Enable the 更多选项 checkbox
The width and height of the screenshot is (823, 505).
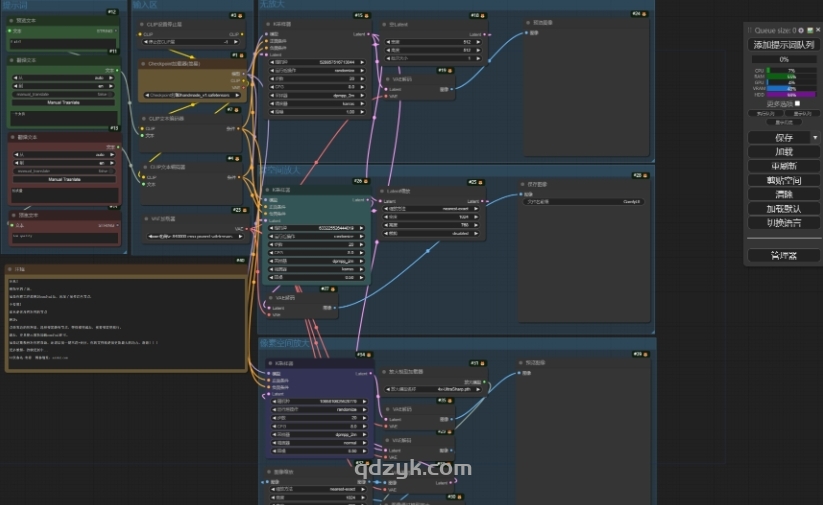797,103
